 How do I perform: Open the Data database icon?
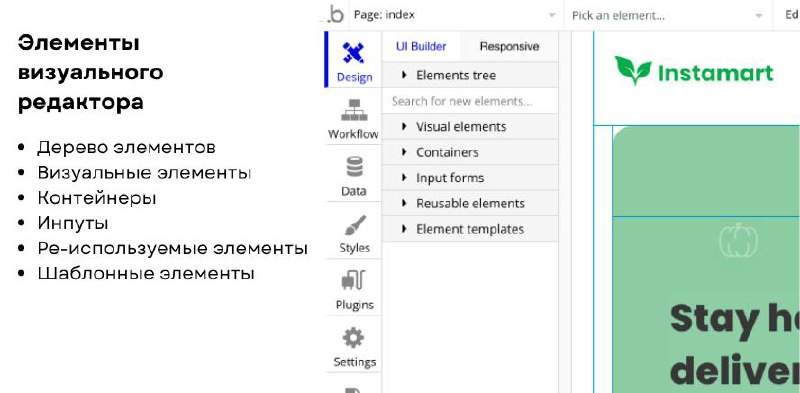354,167
